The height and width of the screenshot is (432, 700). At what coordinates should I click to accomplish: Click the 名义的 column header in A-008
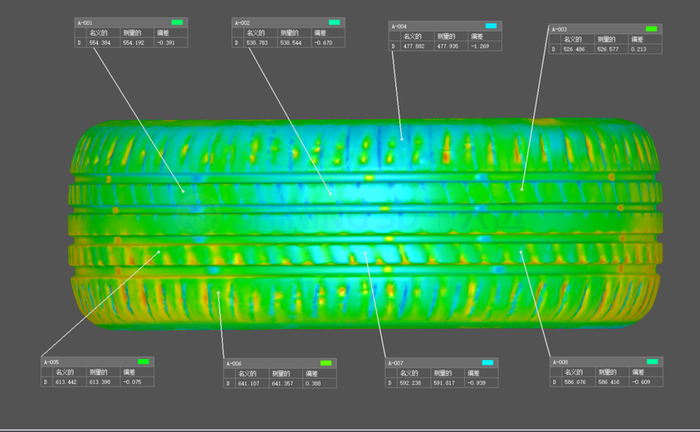point(574,372)
